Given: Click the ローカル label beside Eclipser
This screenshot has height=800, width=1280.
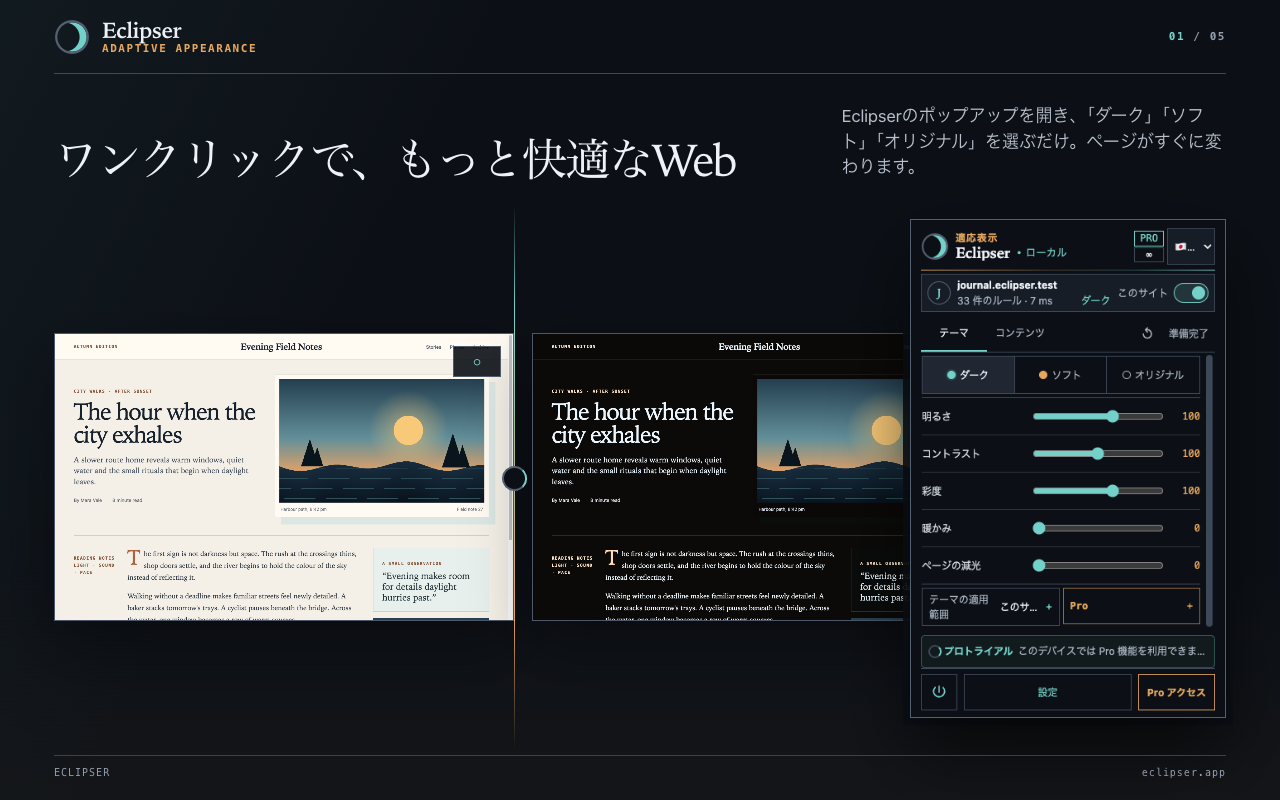Looking at the screenshot, I should coord(1046,253).
